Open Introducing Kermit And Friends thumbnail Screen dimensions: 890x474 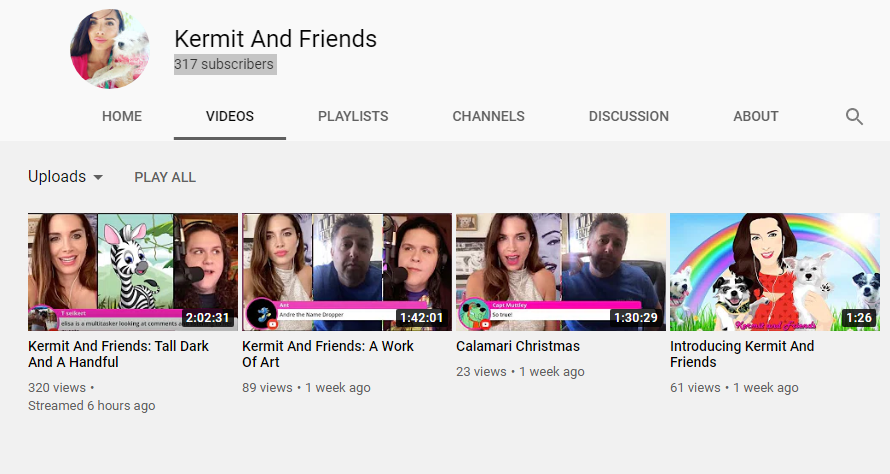(x=775, y=272)
